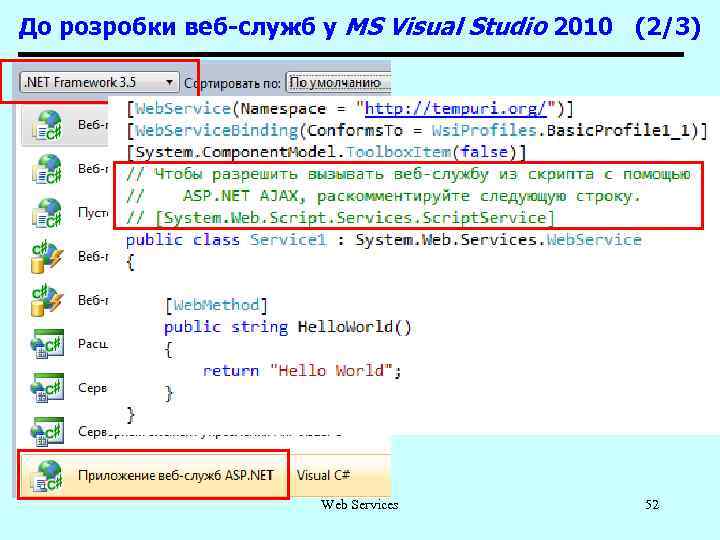720x540 pixels.
Task: Open the http://tempuri.org/ link in code
Action: [456, 108]
